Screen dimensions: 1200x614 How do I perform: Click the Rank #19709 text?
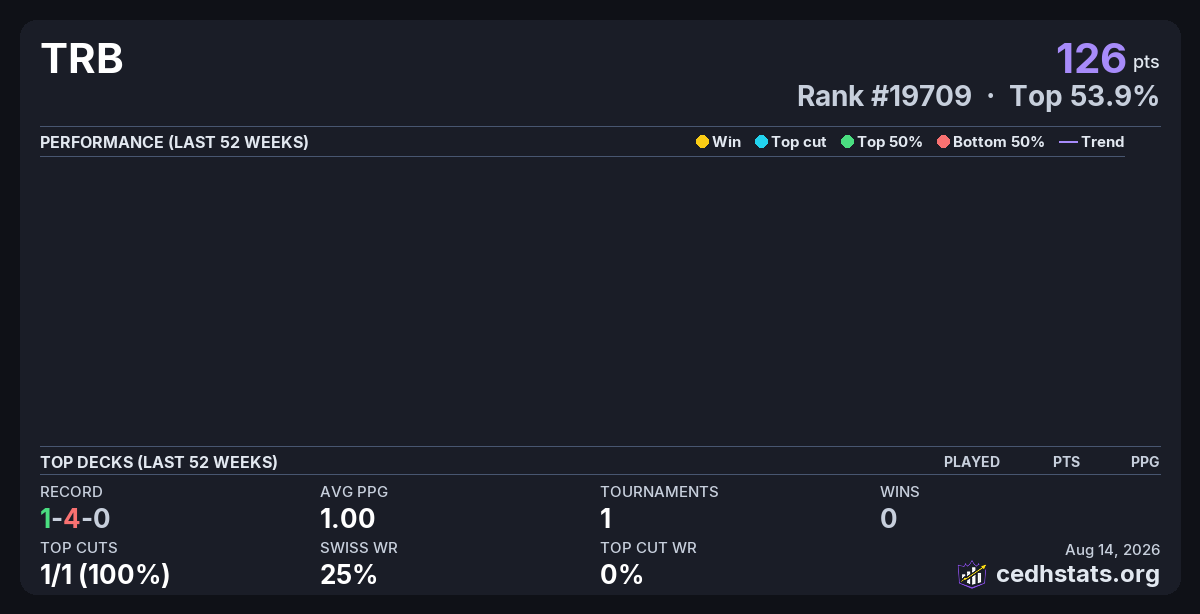[884, 96]
